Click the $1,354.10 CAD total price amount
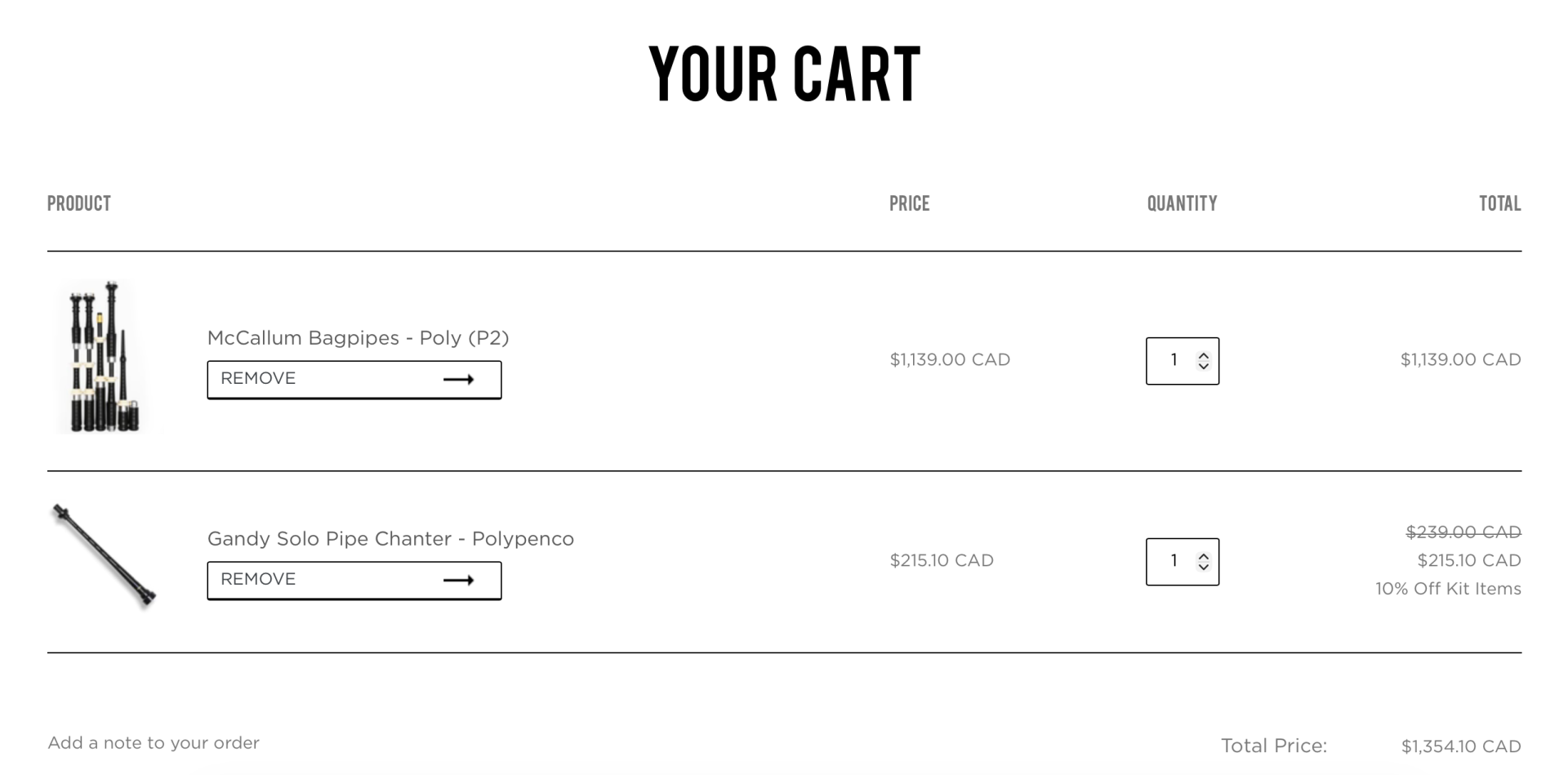1568x775 pixels. (1460, 746)
